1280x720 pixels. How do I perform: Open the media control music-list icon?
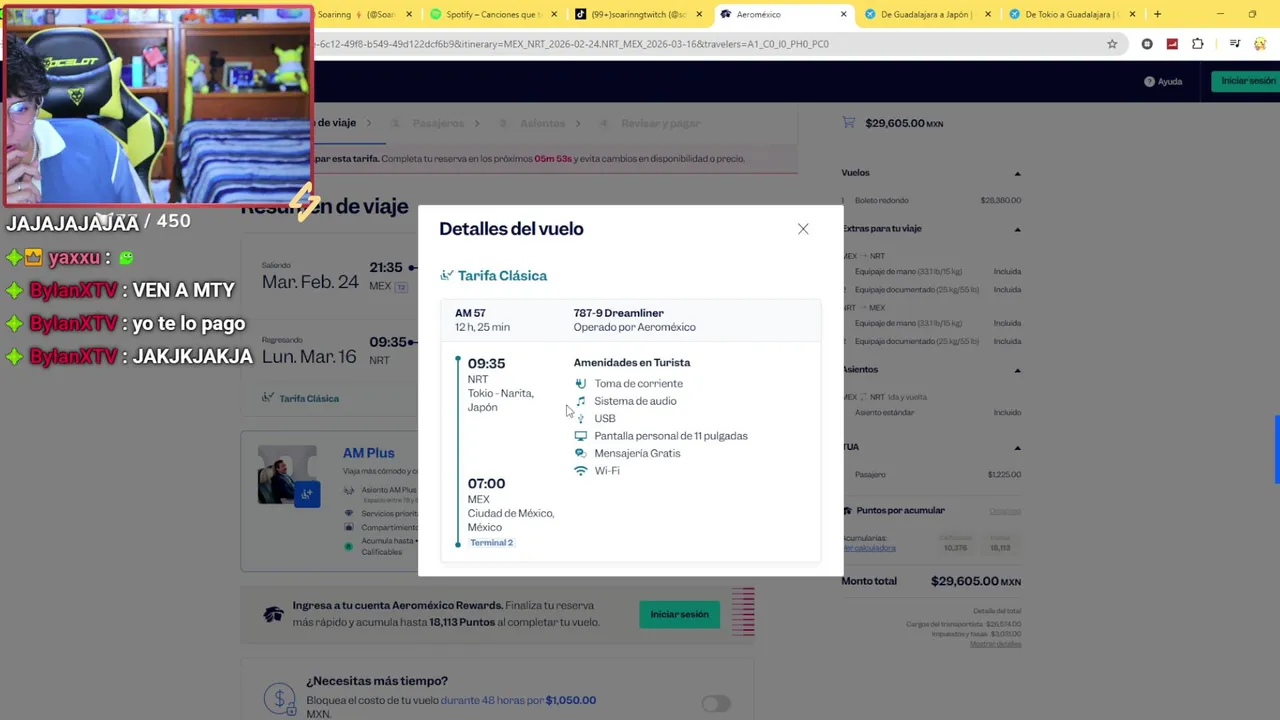[x=1235, y=44]
